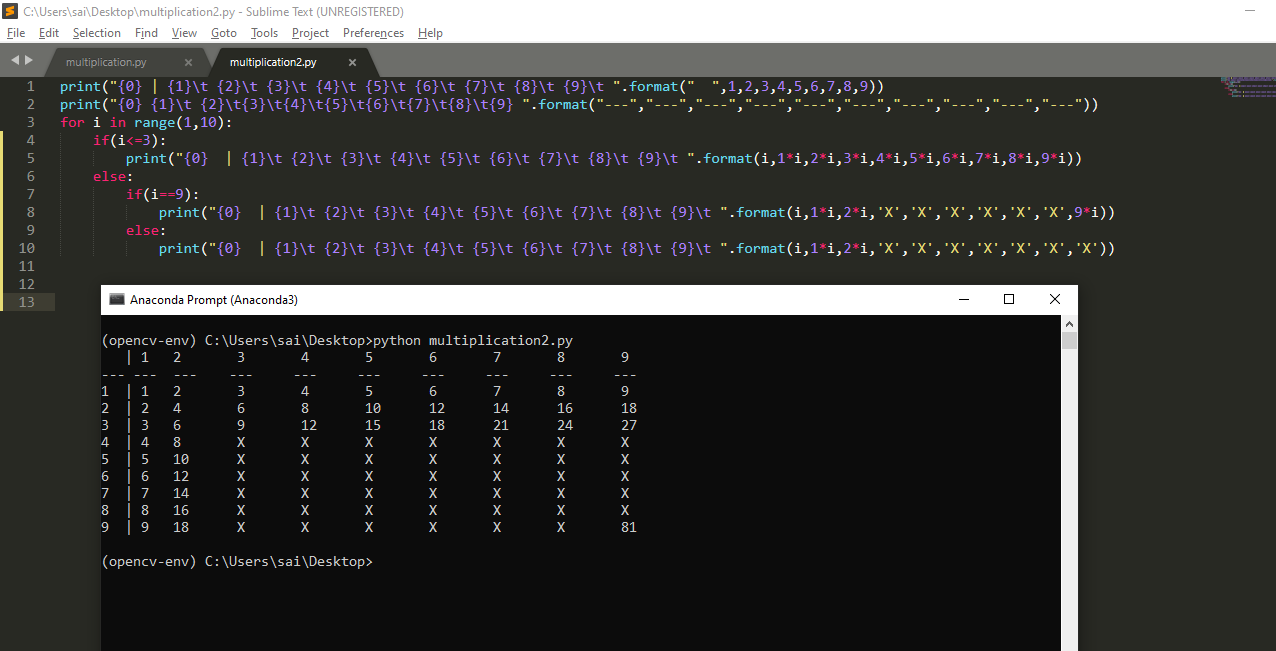Image resolution: width=1276 pixels, height=651 pixels.
Task: Click the 'if(i==9):' code line
Action: (x=162, y=195)
